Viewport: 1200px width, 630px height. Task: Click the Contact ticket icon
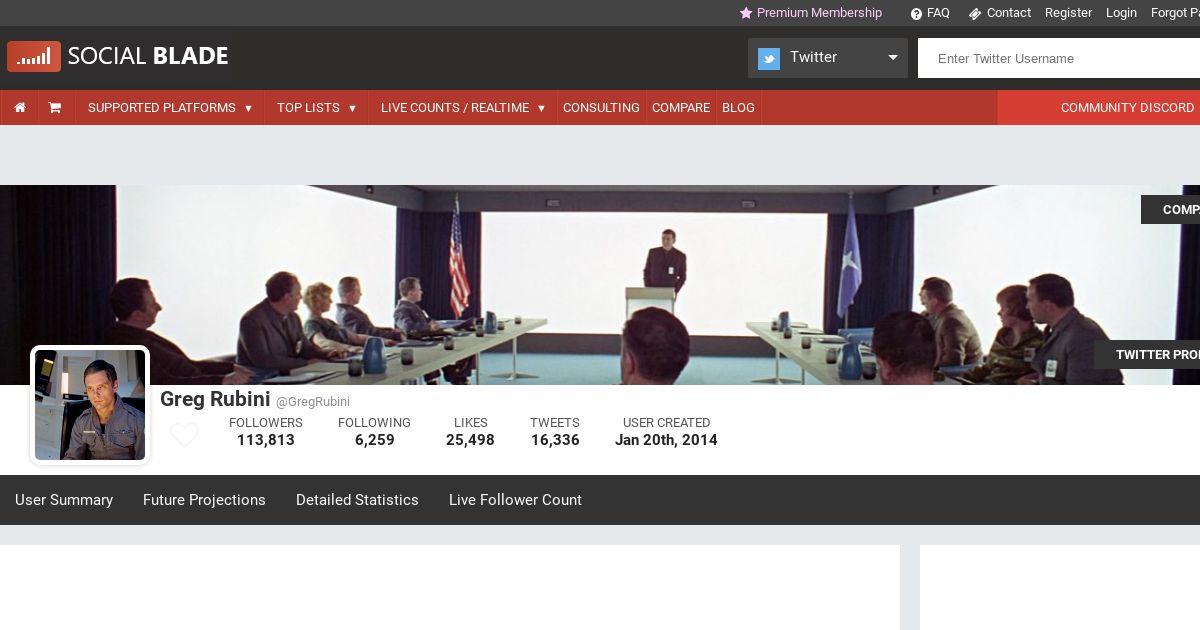point(975,14)
